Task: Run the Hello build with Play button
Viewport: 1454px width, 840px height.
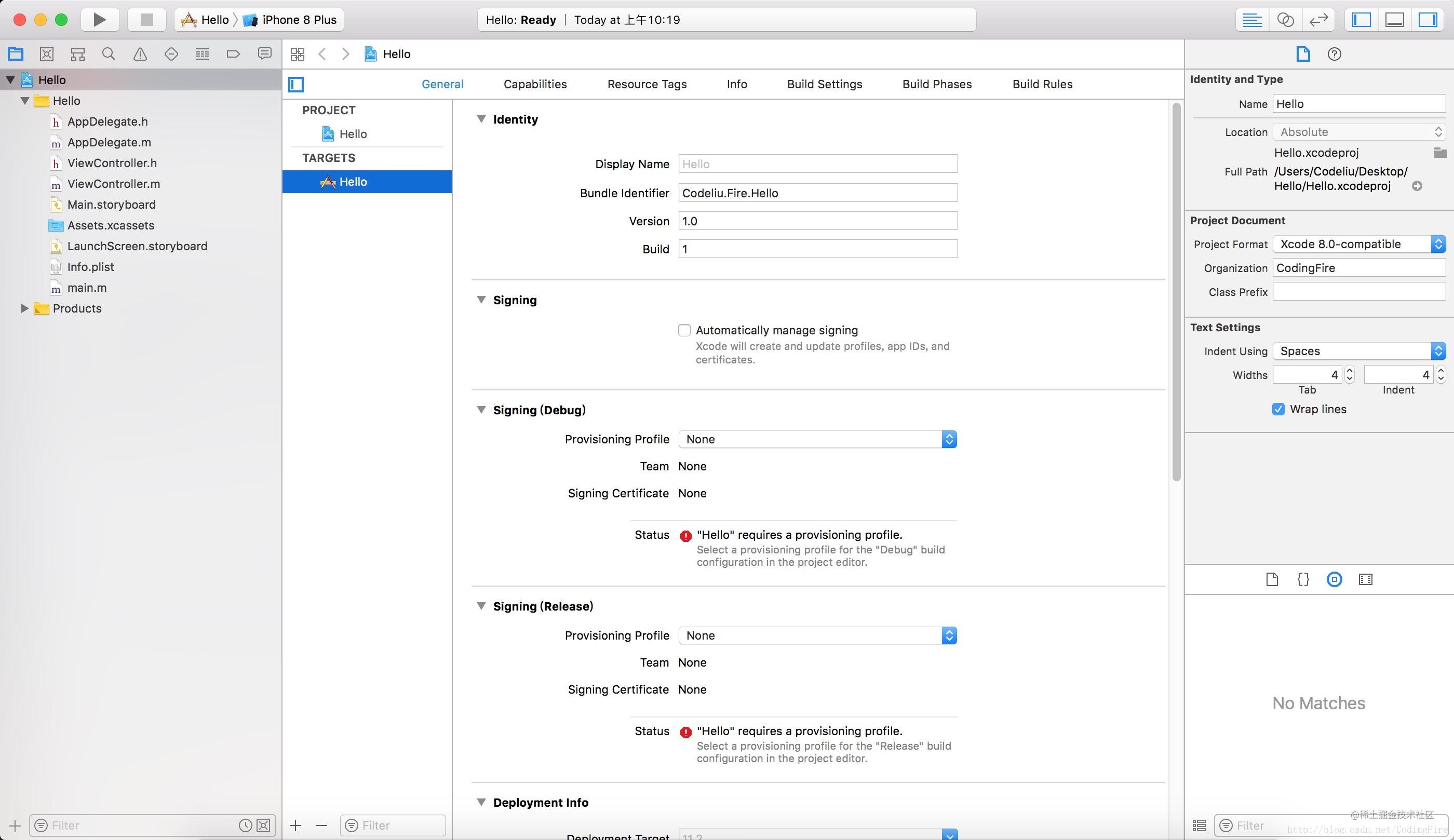Action: [x=100, y=20]
